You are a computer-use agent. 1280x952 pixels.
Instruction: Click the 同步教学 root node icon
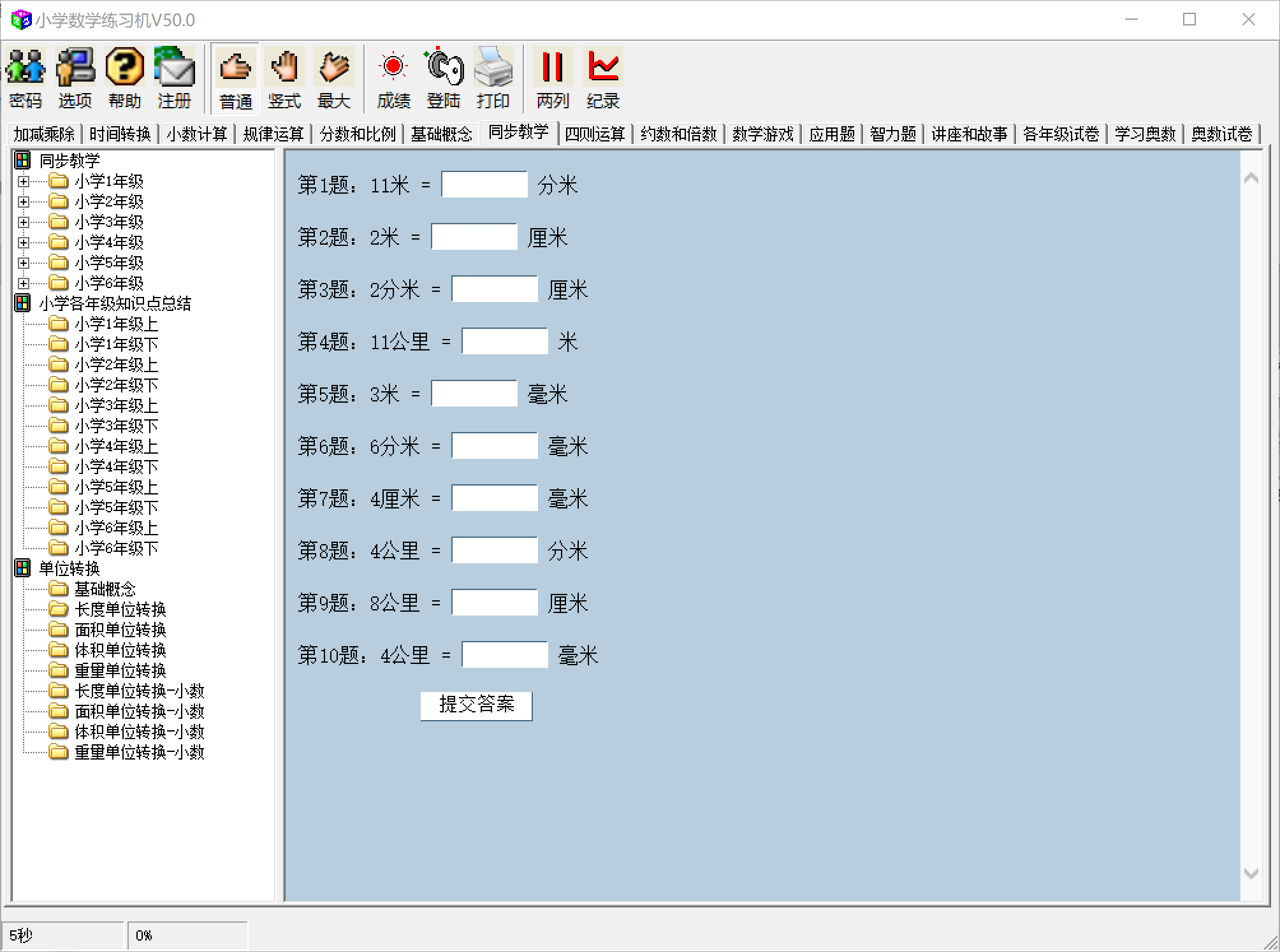pos(22,161)
